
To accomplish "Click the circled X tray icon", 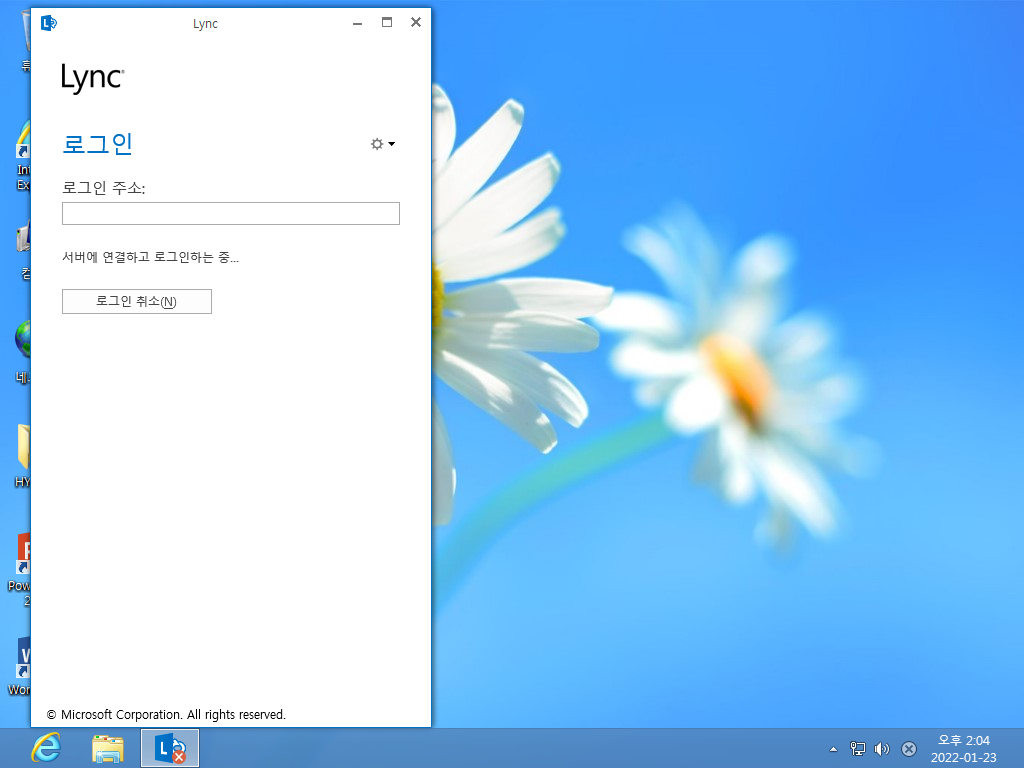I will [x=908, y=749].
